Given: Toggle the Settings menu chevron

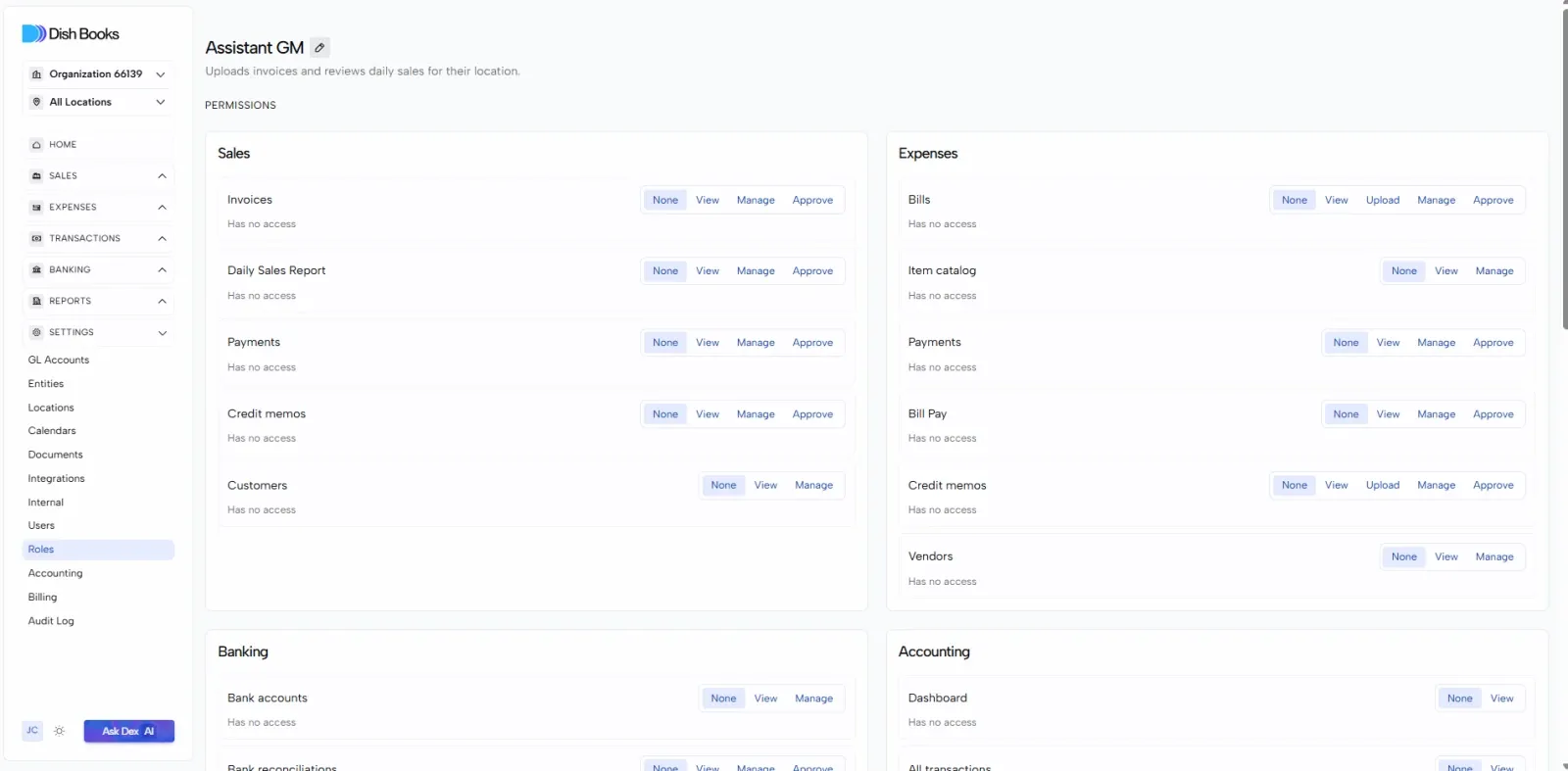Looking at the screenshot, I should tap(162, 333).
